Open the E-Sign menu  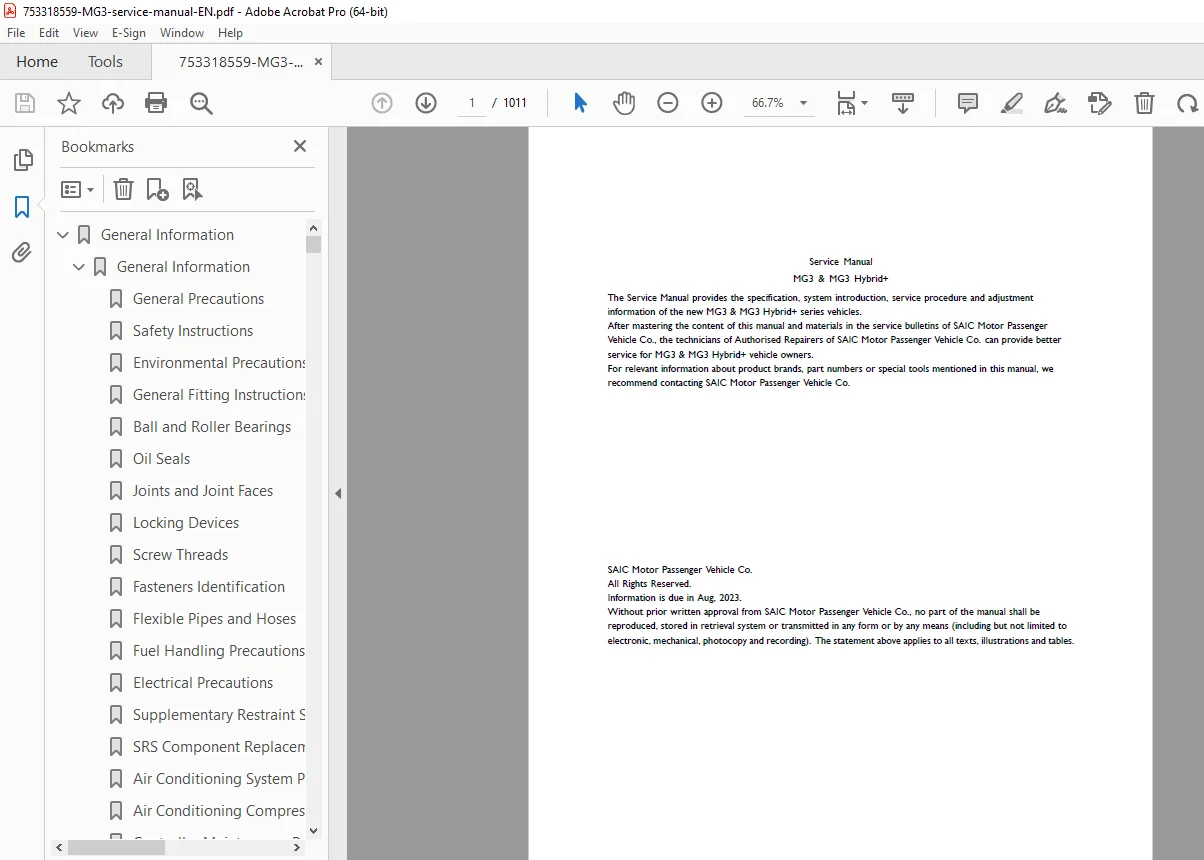(x=129, y=33)
